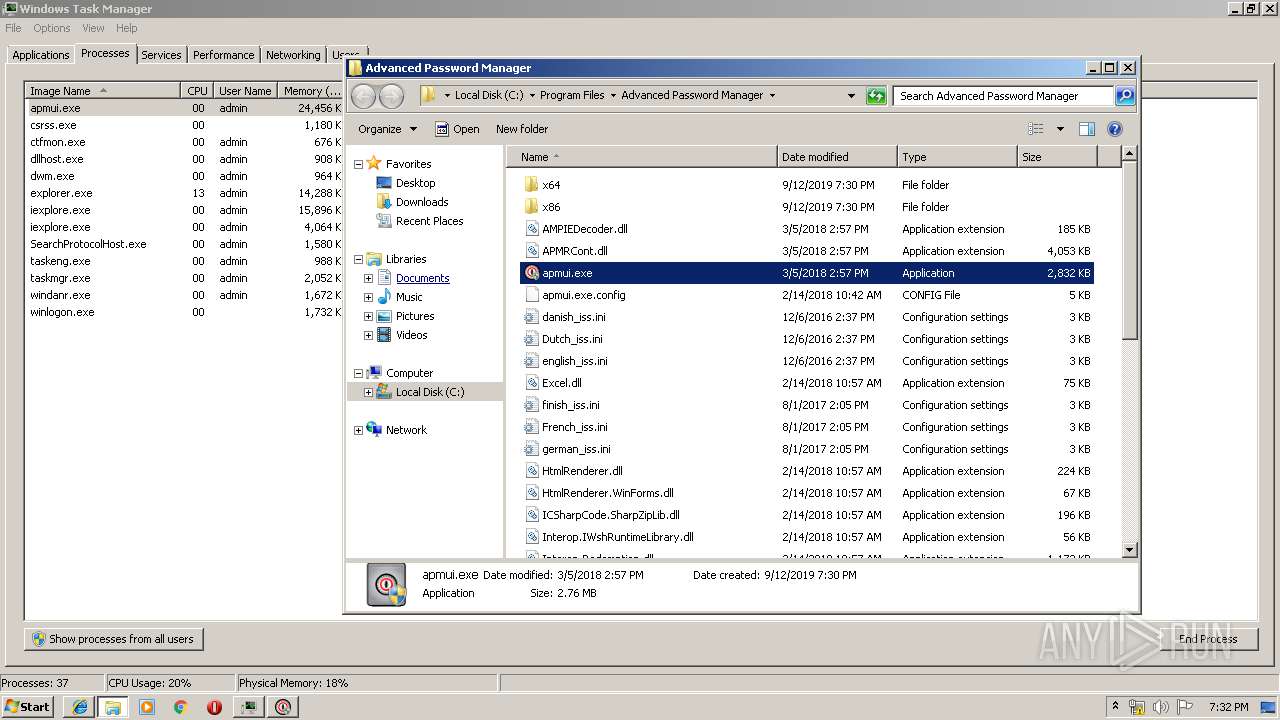This screenshot has width=1280, height=720.
Task: Expand Local Disk (C:) tree node
Action: click(368, 392)
